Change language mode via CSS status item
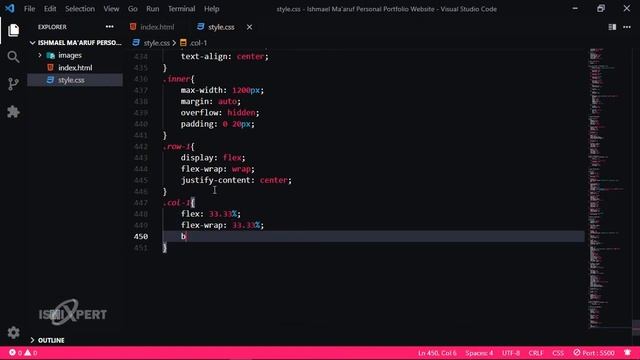 tap(558, 353)
